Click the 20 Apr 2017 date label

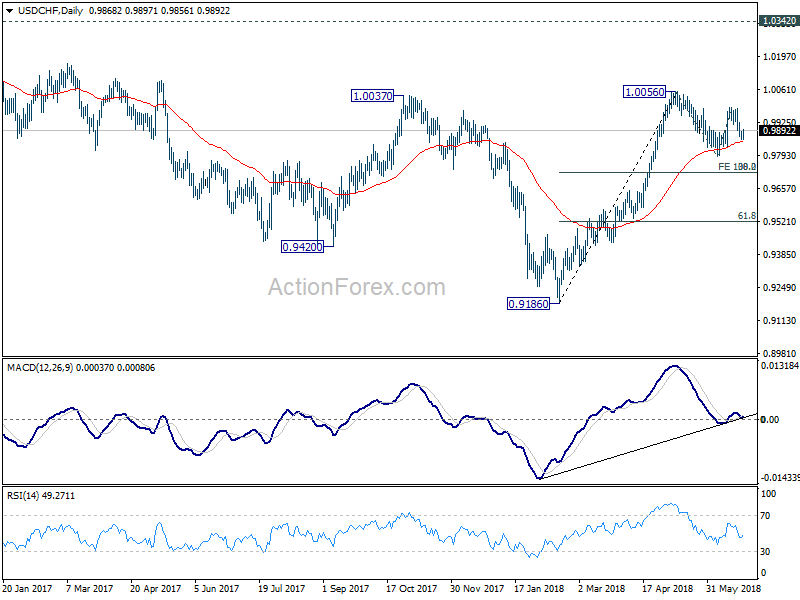pyautogui.click(x=156, y=589)
